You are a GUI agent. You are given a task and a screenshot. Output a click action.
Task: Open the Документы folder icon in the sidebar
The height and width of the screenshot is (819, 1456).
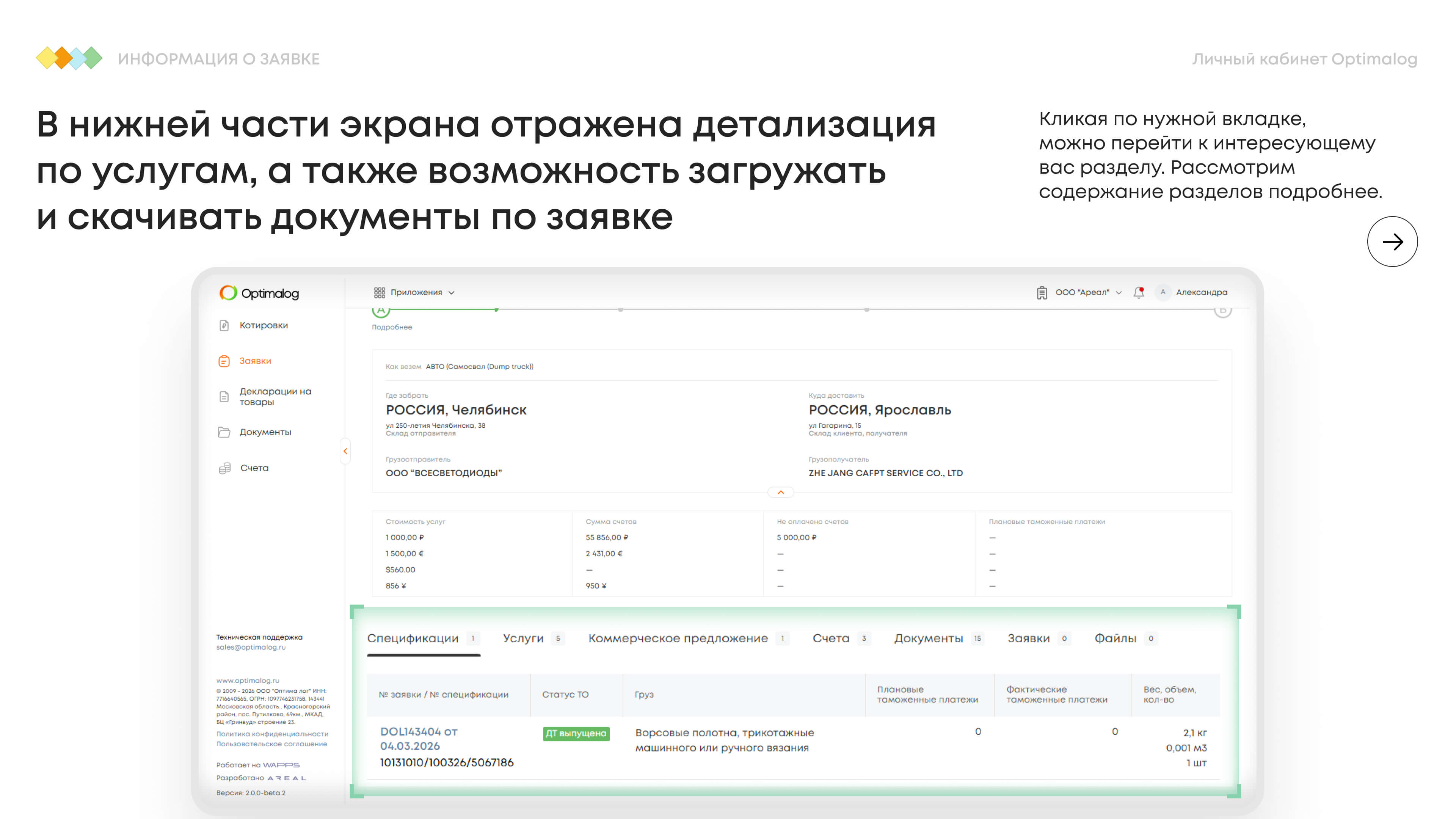224,432
